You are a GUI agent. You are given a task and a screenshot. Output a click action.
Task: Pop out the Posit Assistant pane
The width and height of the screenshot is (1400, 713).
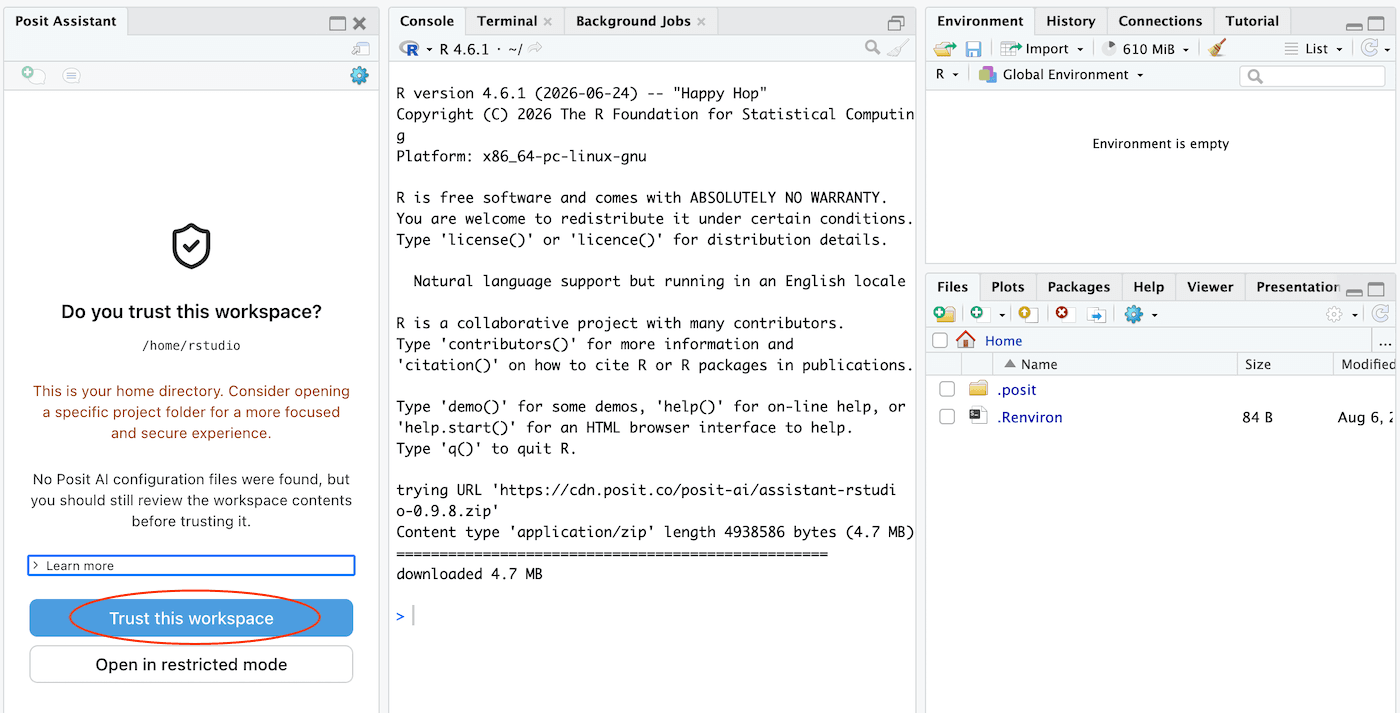point(360,49)
